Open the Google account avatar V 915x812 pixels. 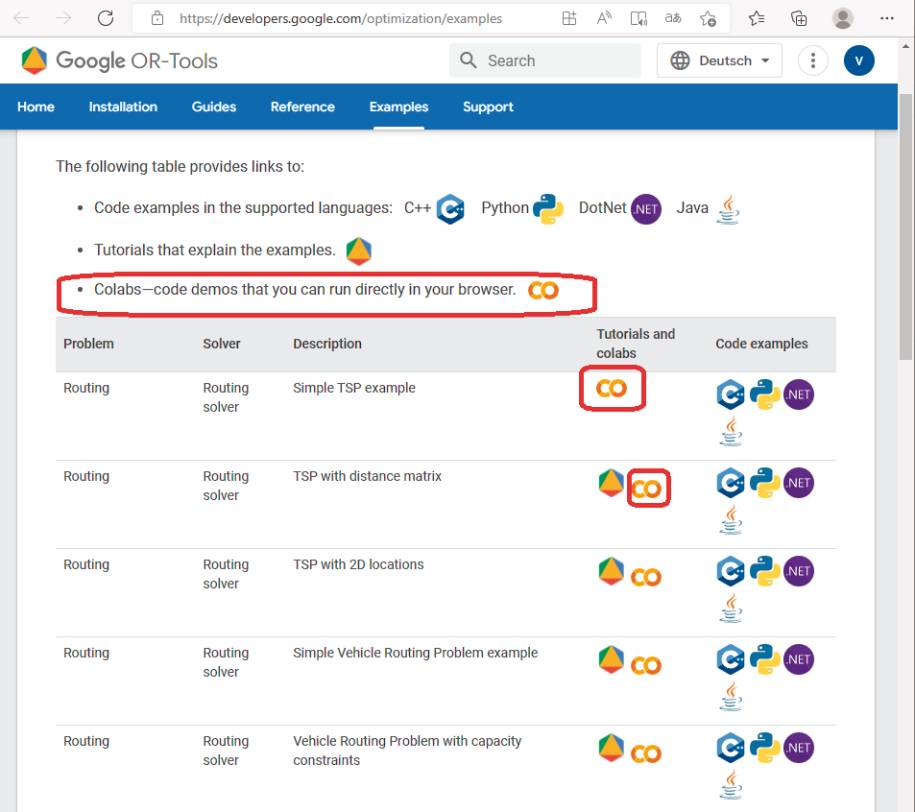click(x=859, y=61)
